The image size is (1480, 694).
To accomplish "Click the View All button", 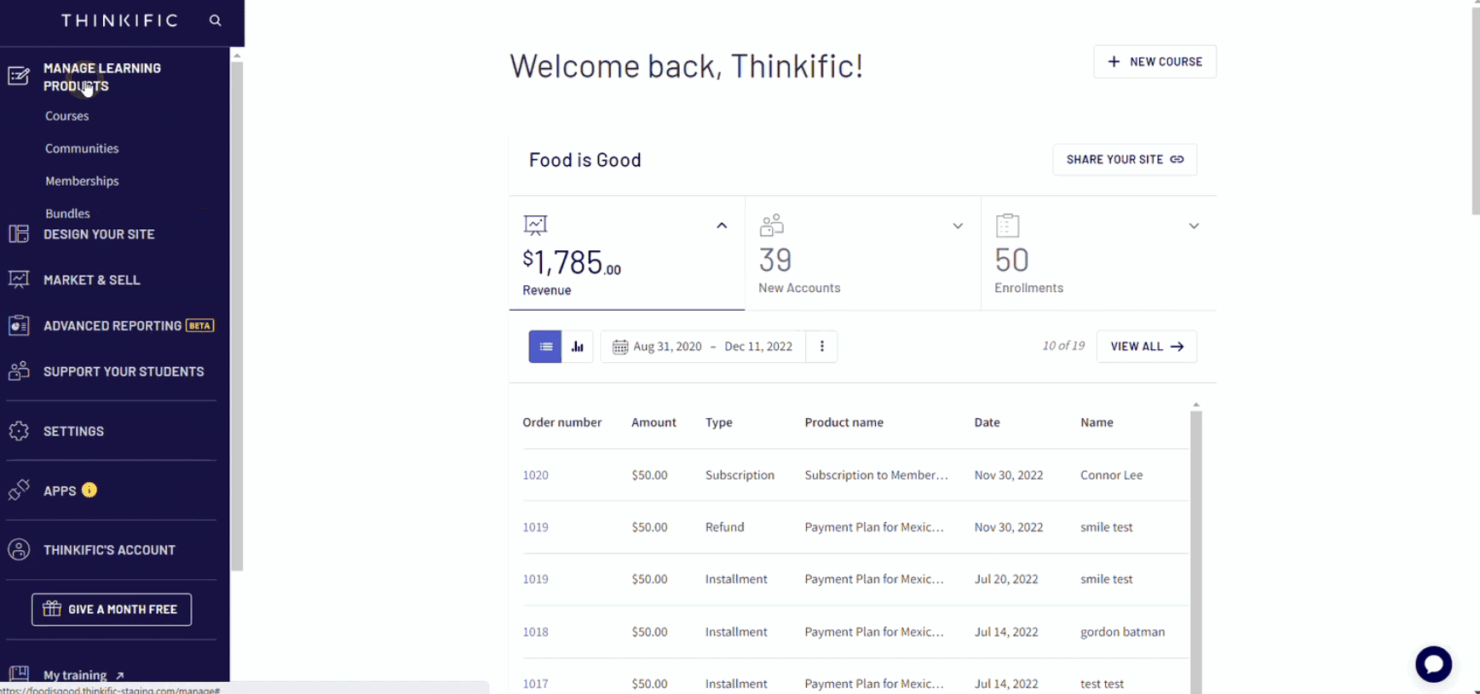I will pyautogui.click(x=1146, y=347).
